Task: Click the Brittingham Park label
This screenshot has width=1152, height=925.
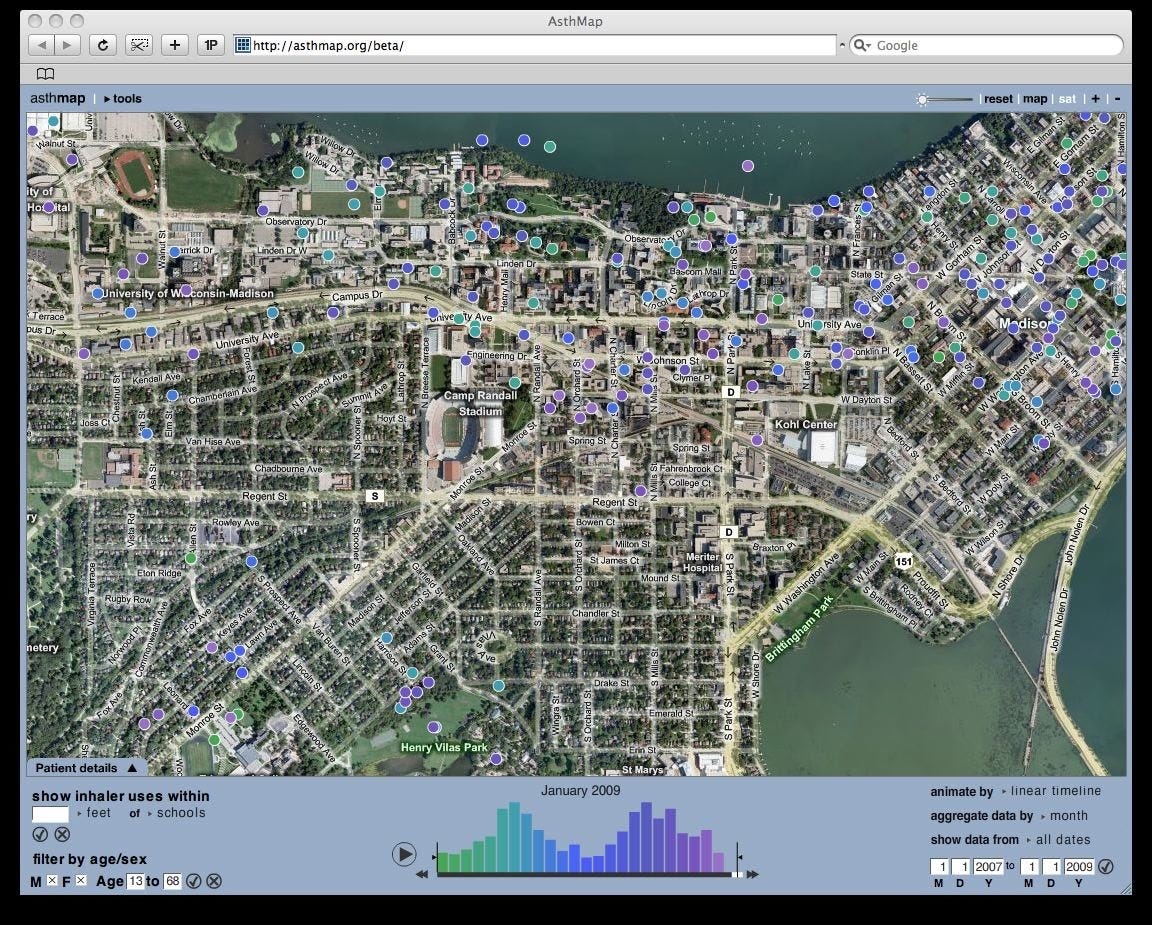Action: (799, 628)
